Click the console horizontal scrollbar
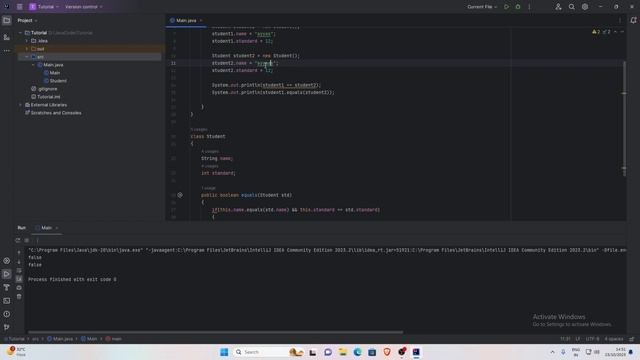Viewport: 640px width, 360px height. point(215,332)
